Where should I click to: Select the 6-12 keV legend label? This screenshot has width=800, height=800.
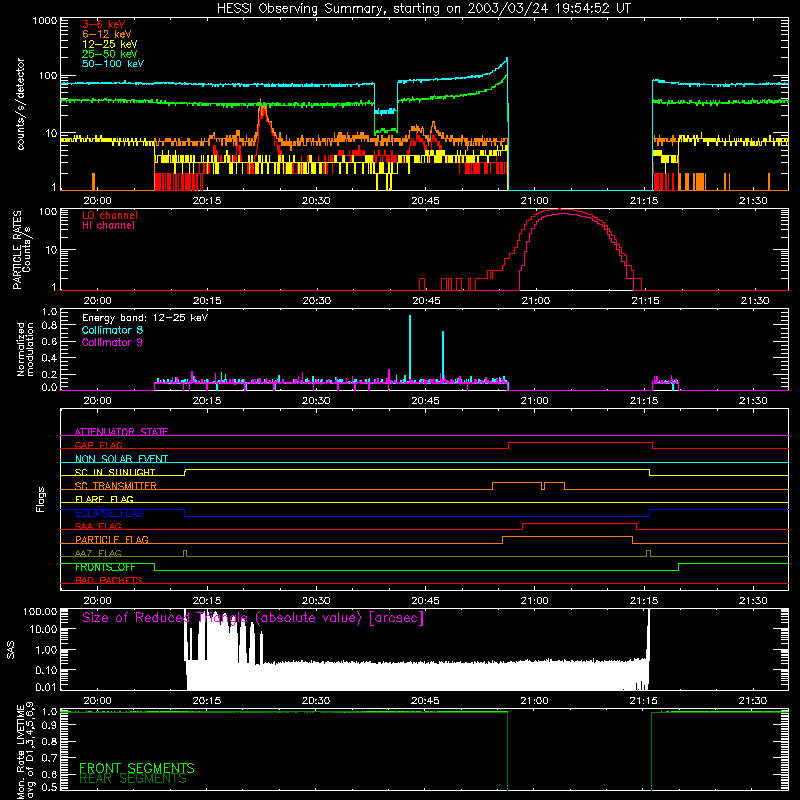(x=107, y=34)
